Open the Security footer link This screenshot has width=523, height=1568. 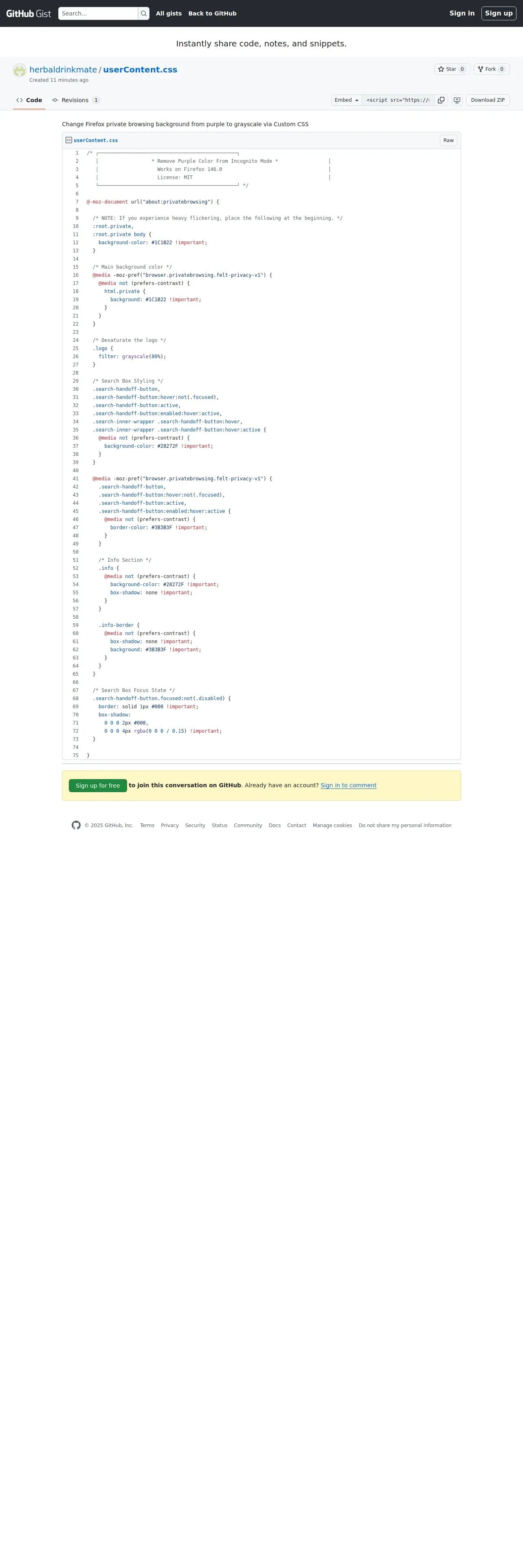[x=195, y=826]
